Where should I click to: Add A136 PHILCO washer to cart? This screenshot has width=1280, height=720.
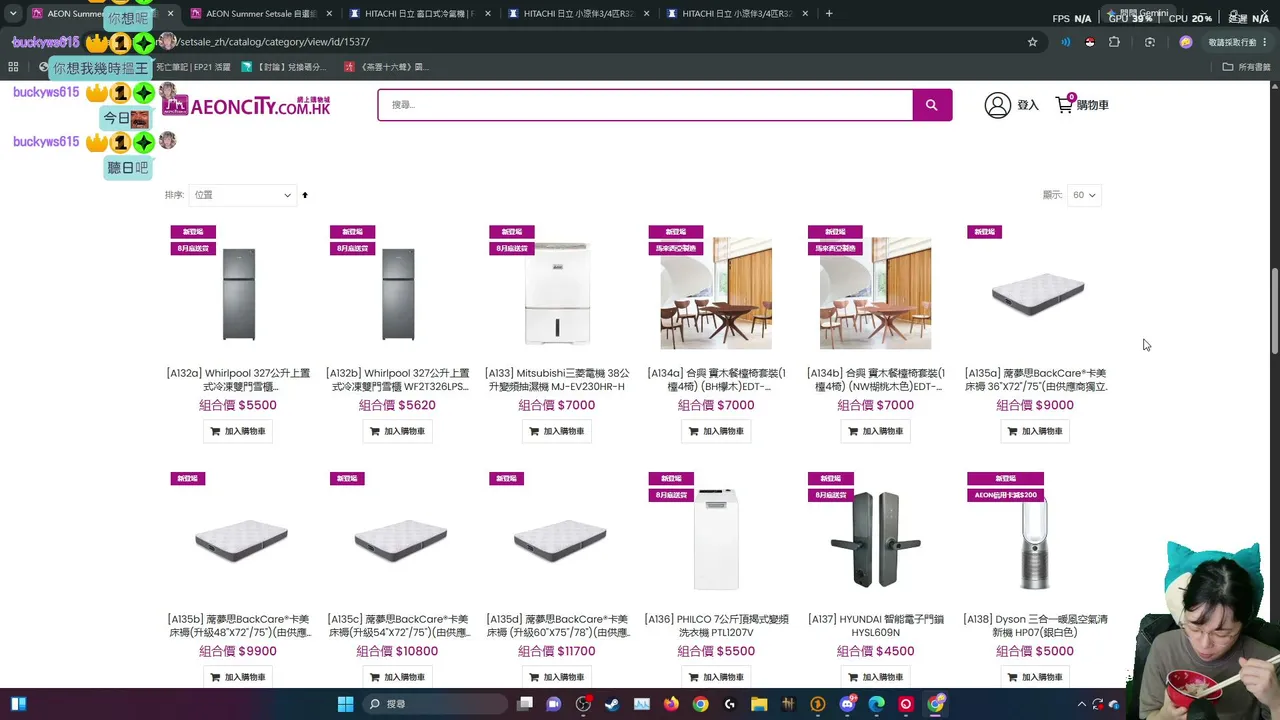click(x=716, y=677)
